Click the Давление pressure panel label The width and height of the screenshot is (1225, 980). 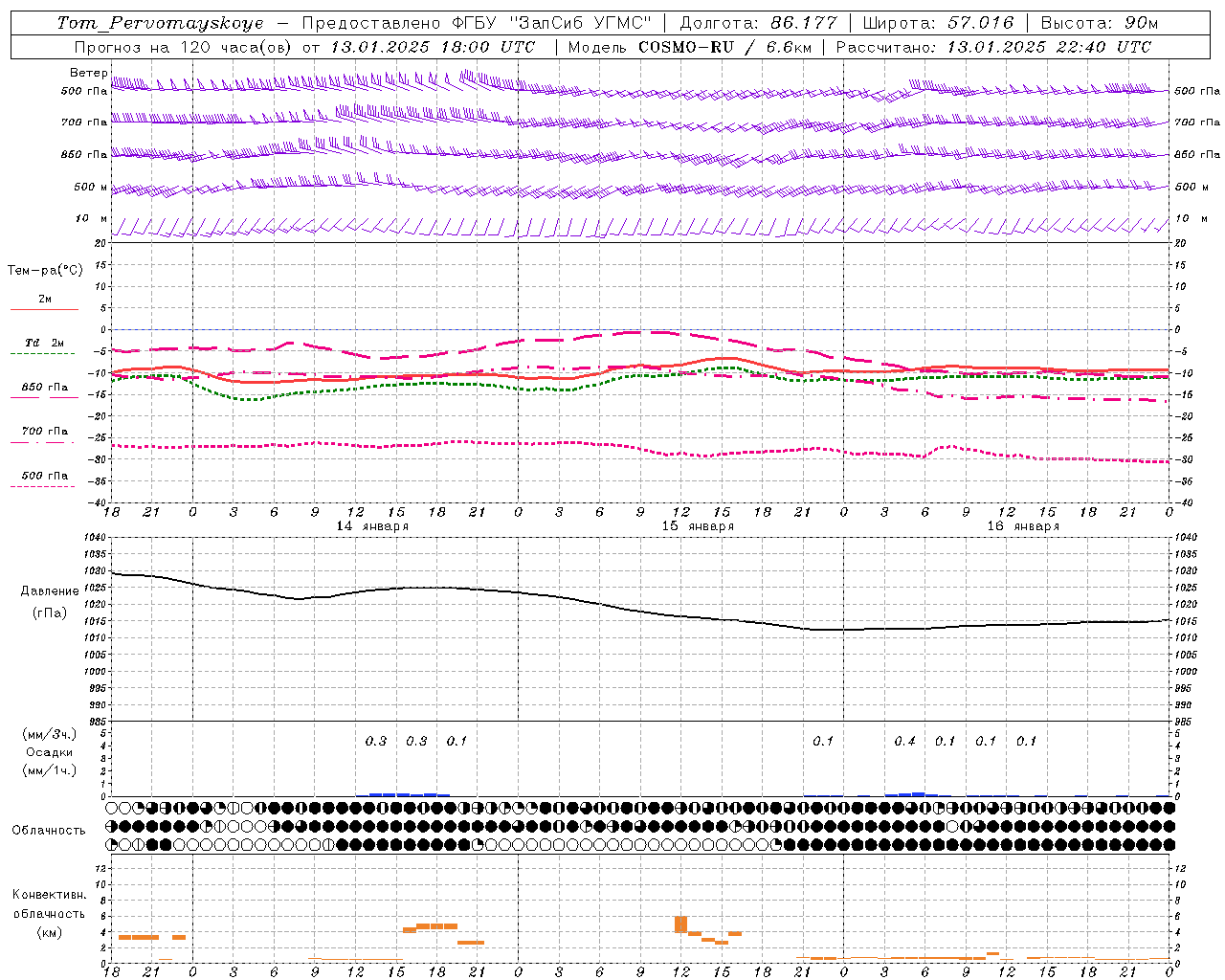(x=49, y=591)
